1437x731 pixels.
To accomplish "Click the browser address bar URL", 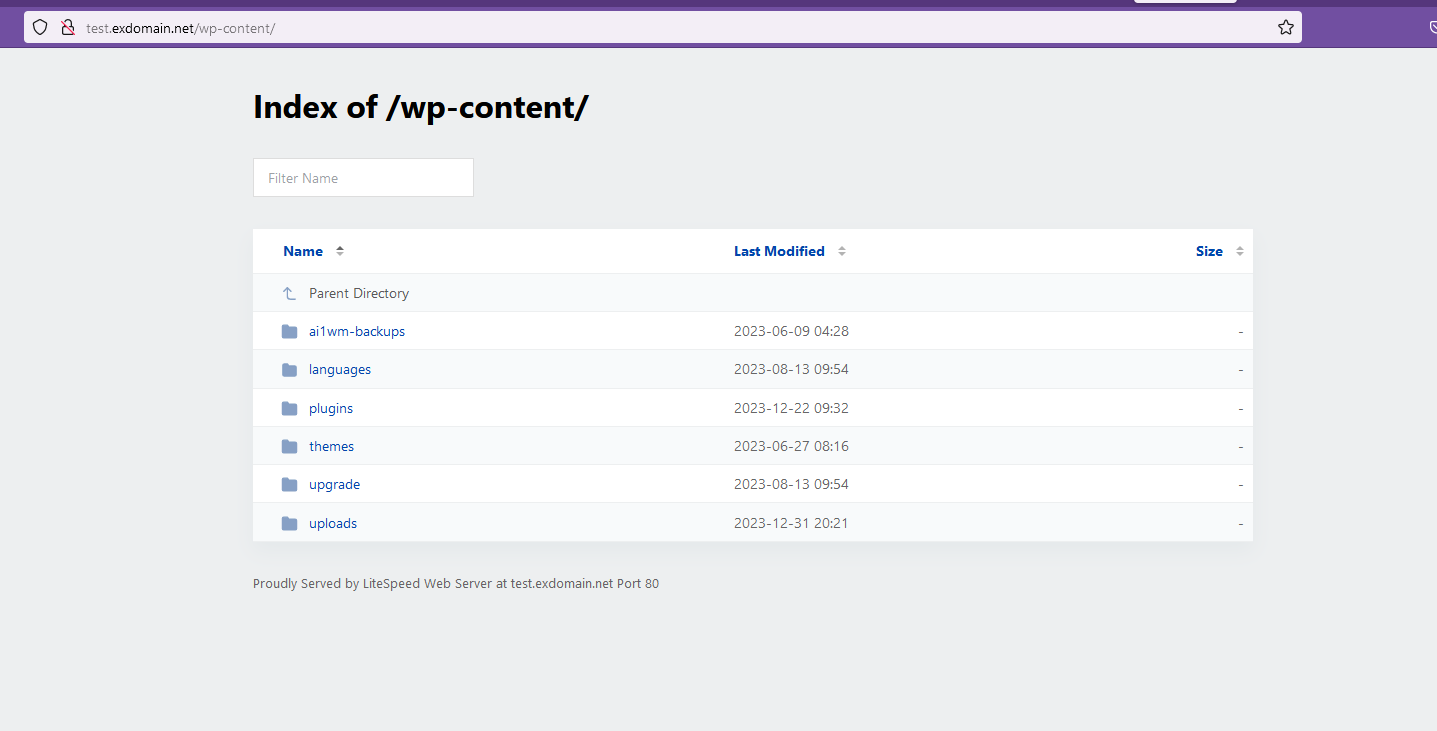I will tap(180, 28).
